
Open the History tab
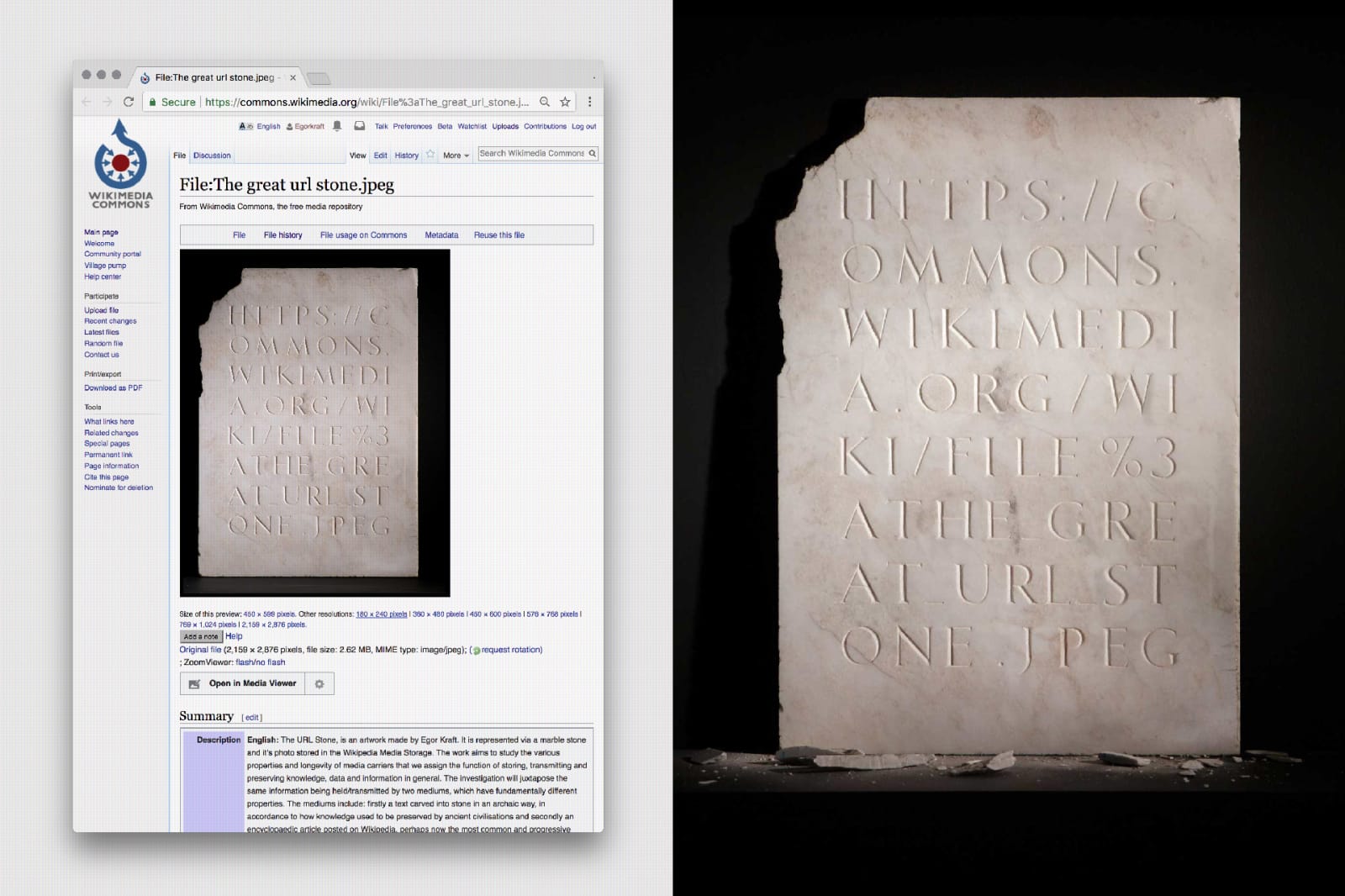[407, 155]
